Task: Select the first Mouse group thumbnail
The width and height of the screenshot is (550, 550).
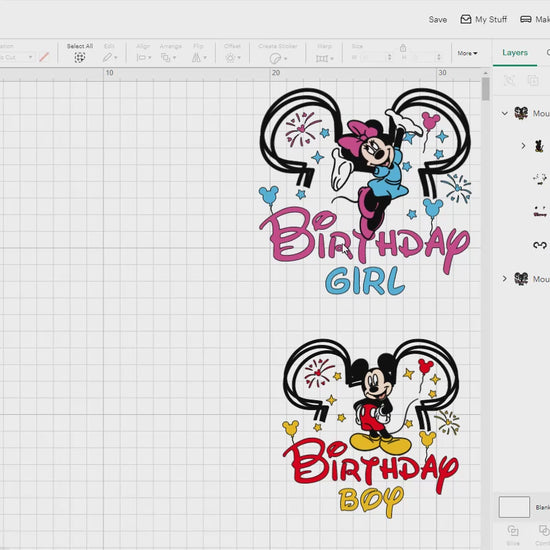Action: tap(521, 113)
